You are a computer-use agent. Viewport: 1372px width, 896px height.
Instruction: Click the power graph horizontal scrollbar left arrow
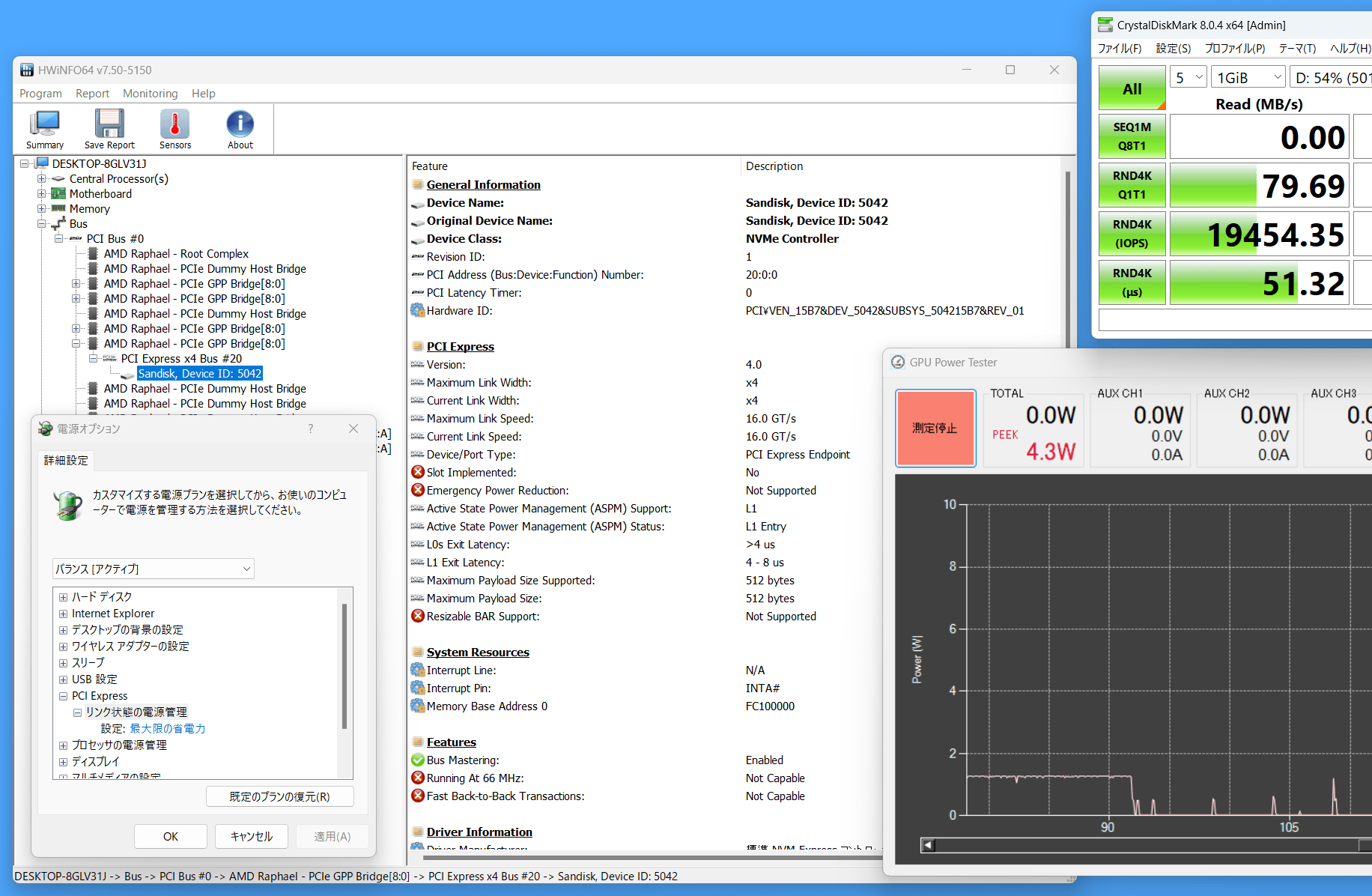[x=929, y=845]
